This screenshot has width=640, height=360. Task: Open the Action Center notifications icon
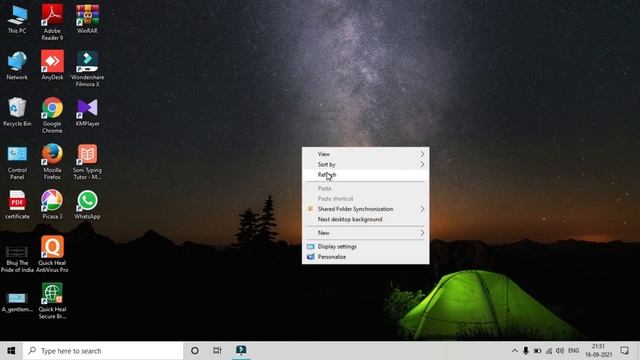click(624, 351)
